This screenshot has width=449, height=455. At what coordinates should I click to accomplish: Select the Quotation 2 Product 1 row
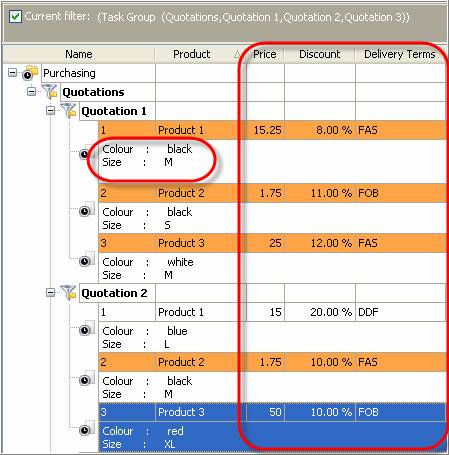pos(272,312)
